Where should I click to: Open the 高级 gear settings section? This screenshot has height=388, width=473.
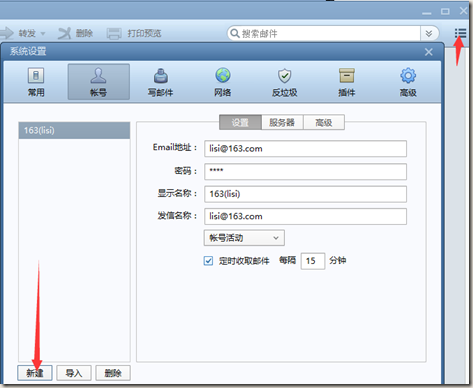pyautogui.click(x=408, y=82)
